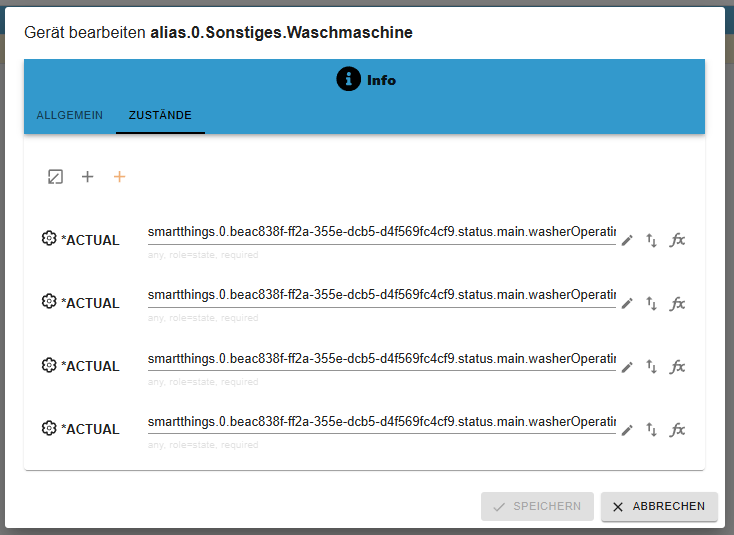This screenshot has width=734, height=535.
Task: Open the fx function editor in third row
Action: (677, 366)
